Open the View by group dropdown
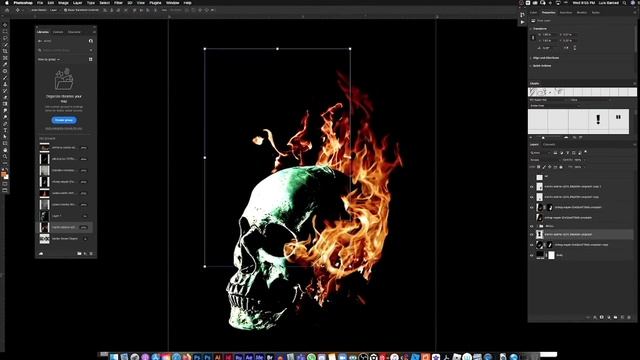 pyautogui.click(x=49, y=60)
